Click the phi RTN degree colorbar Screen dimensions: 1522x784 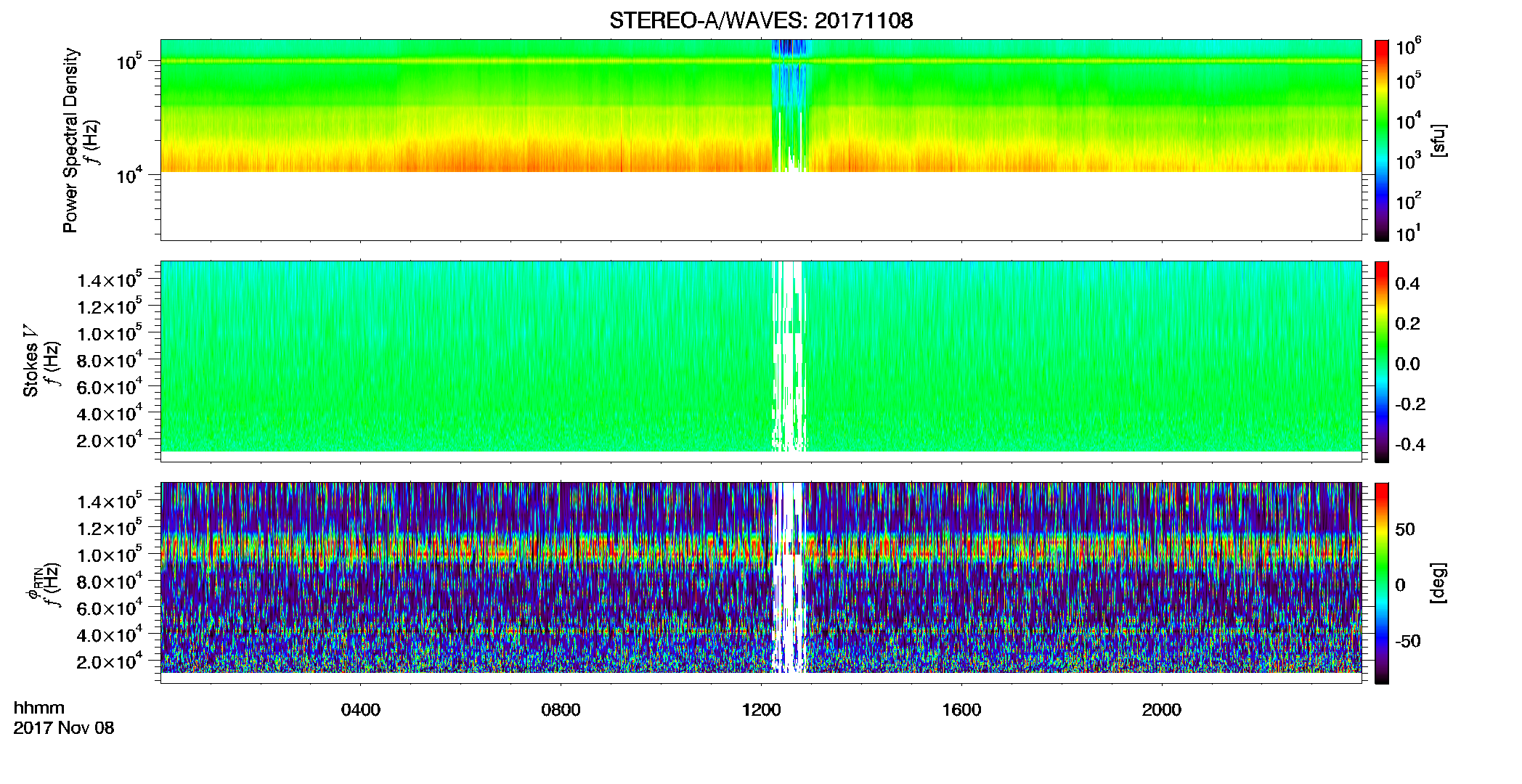pos(1382,583)
